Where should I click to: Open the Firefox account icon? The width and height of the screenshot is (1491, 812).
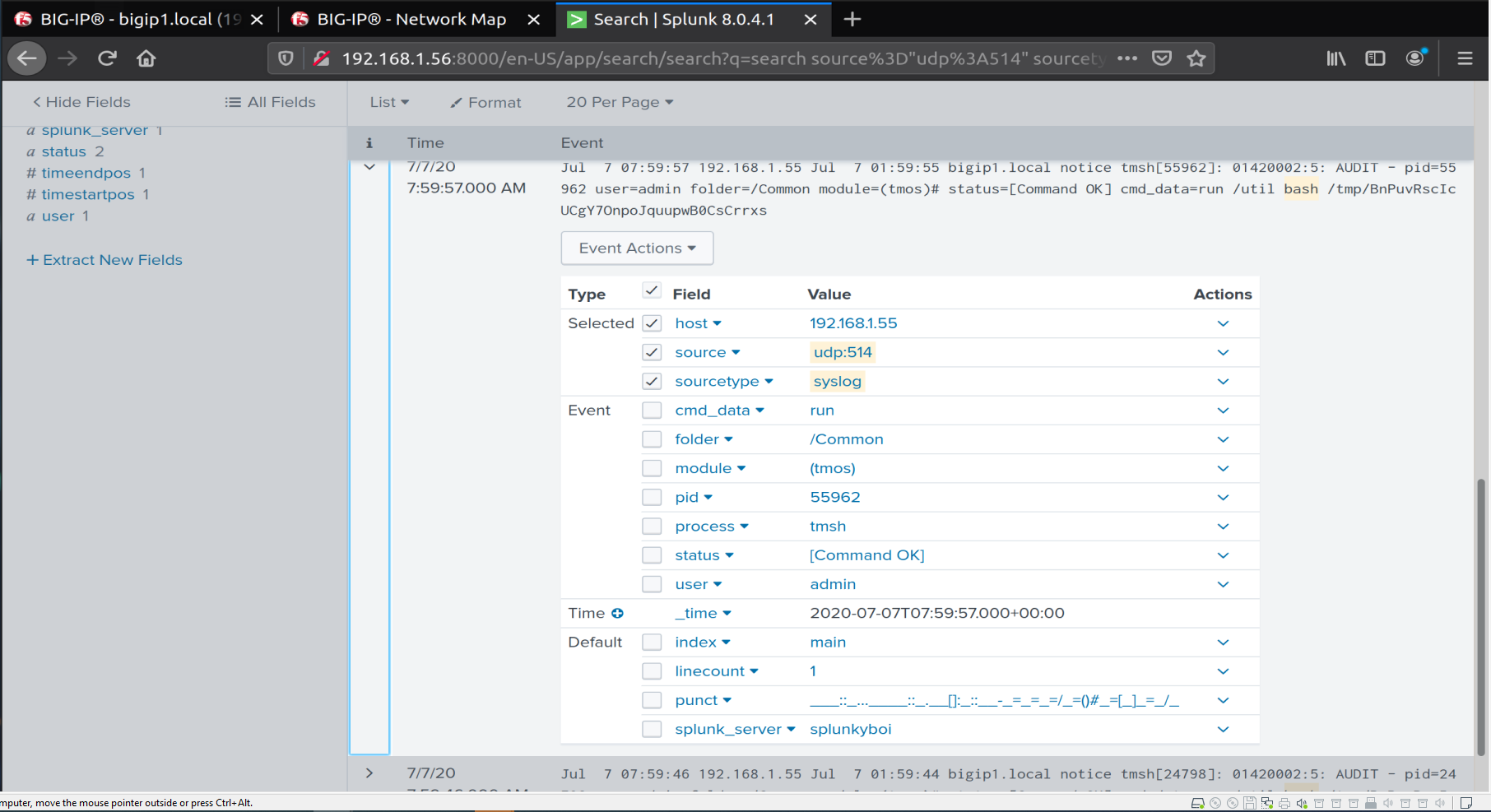[1415, 58]
